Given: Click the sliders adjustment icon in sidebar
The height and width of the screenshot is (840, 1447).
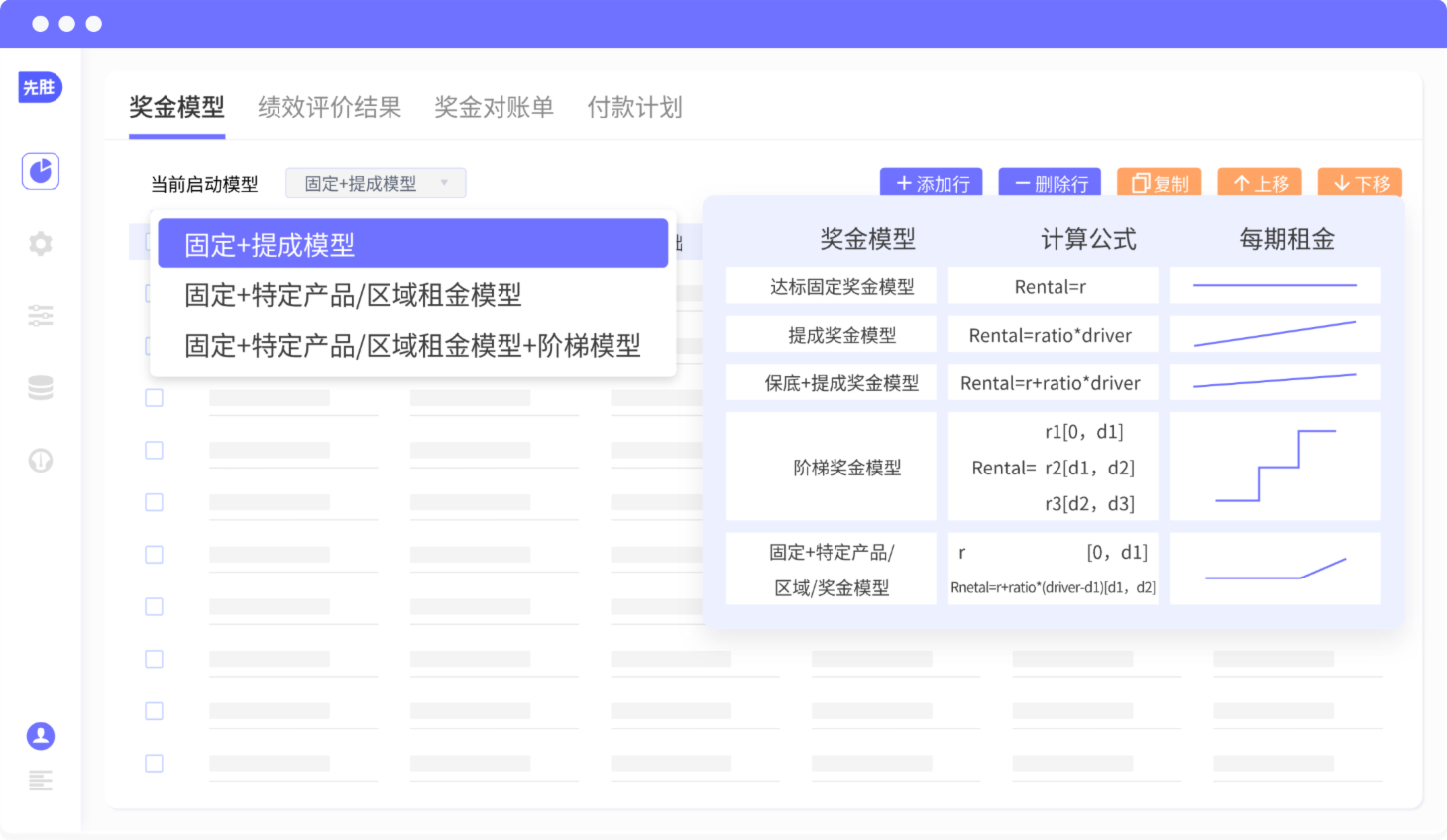Looking at the screenshot, I should [41, 316].
